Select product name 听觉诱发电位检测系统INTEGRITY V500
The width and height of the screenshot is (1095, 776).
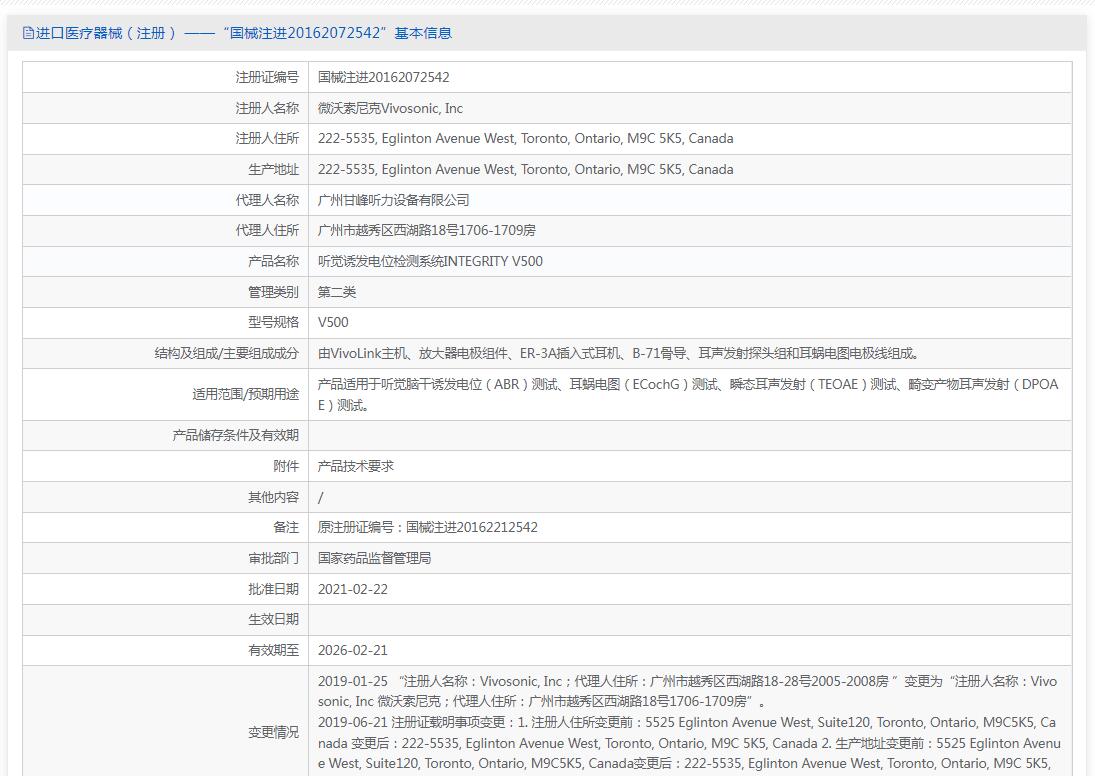coord(430,261)
